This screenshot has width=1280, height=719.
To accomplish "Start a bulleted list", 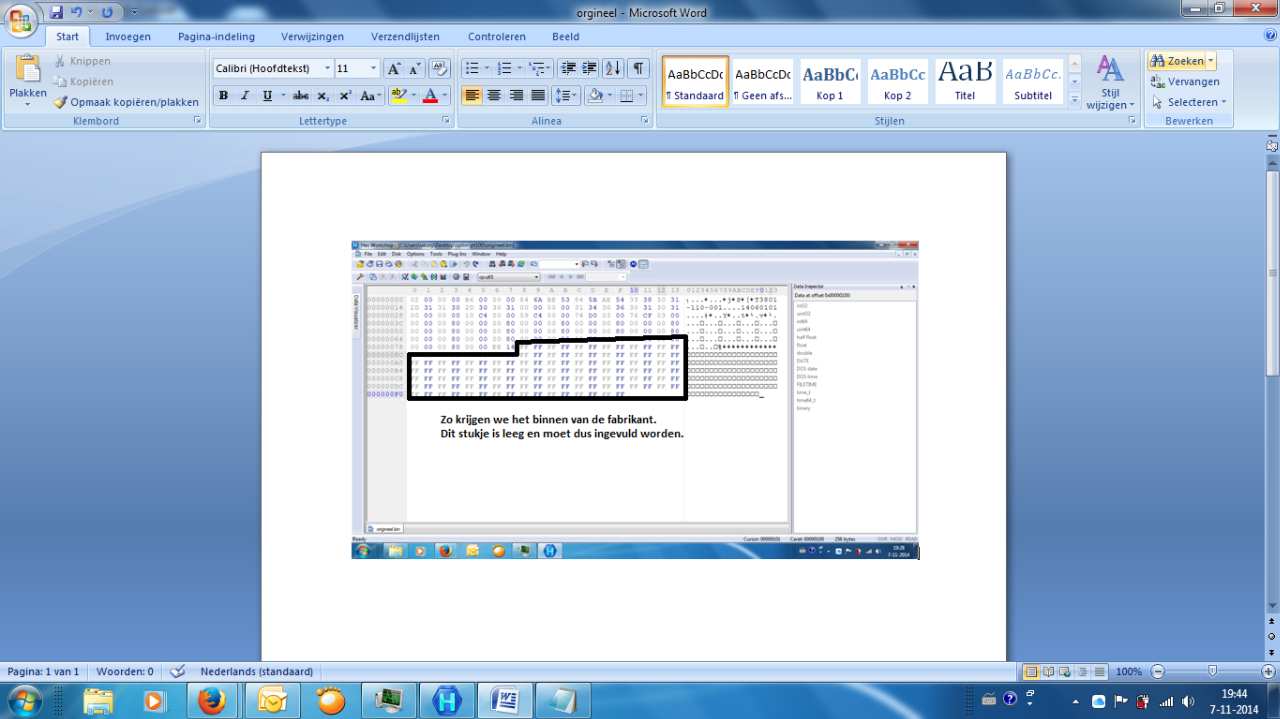I will [x=473, y=68].
